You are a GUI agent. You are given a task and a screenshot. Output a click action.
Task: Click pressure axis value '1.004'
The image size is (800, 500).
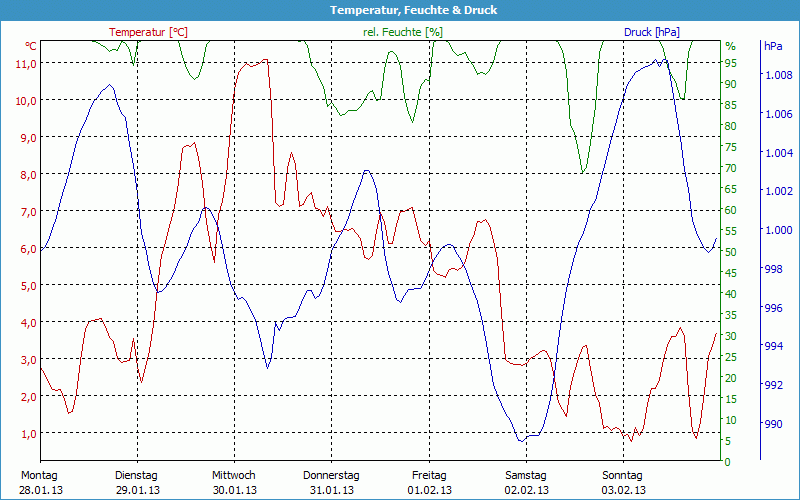(778, 153)
